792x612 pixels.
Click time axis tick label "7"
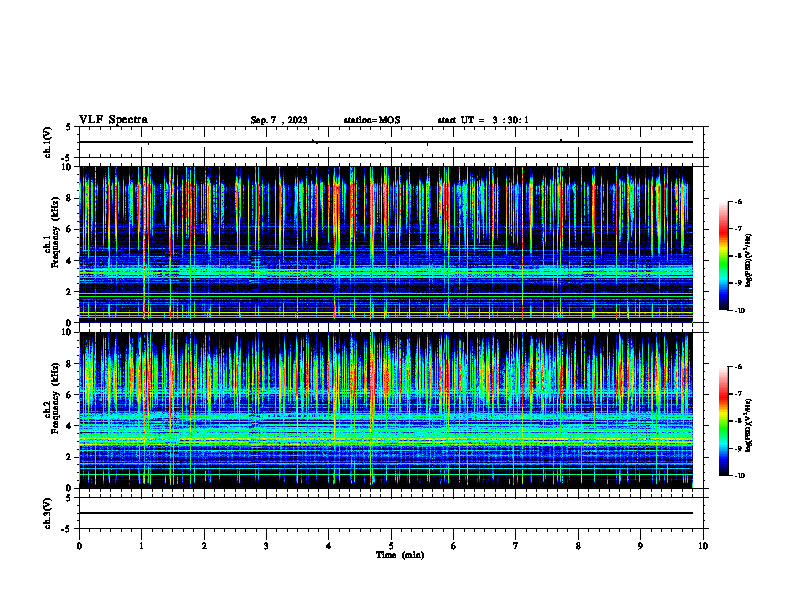pos(516,546)
